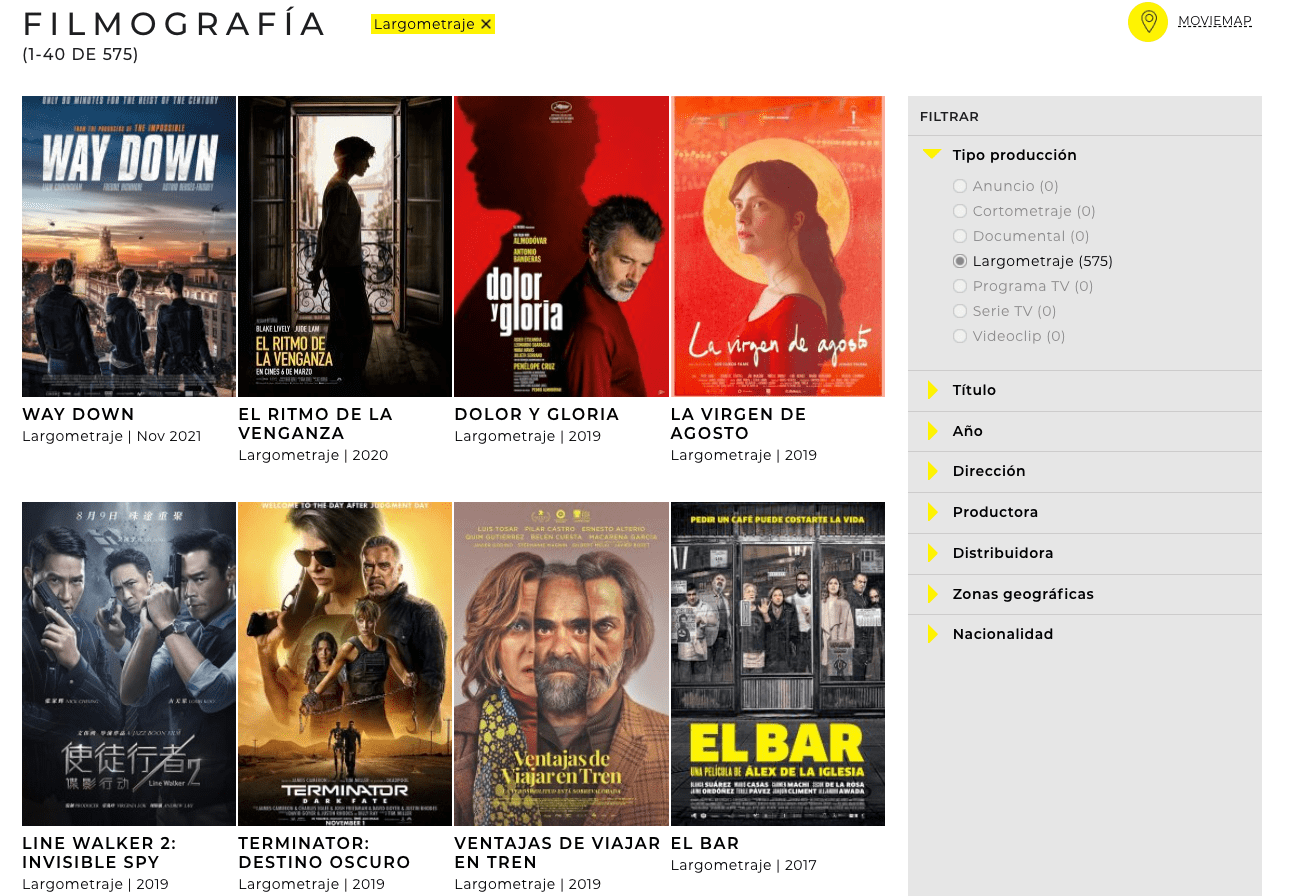Click the FILMOGRAFÍA page heading
The width and height of the screenshot is (1296, 896).
coord(174,24)
